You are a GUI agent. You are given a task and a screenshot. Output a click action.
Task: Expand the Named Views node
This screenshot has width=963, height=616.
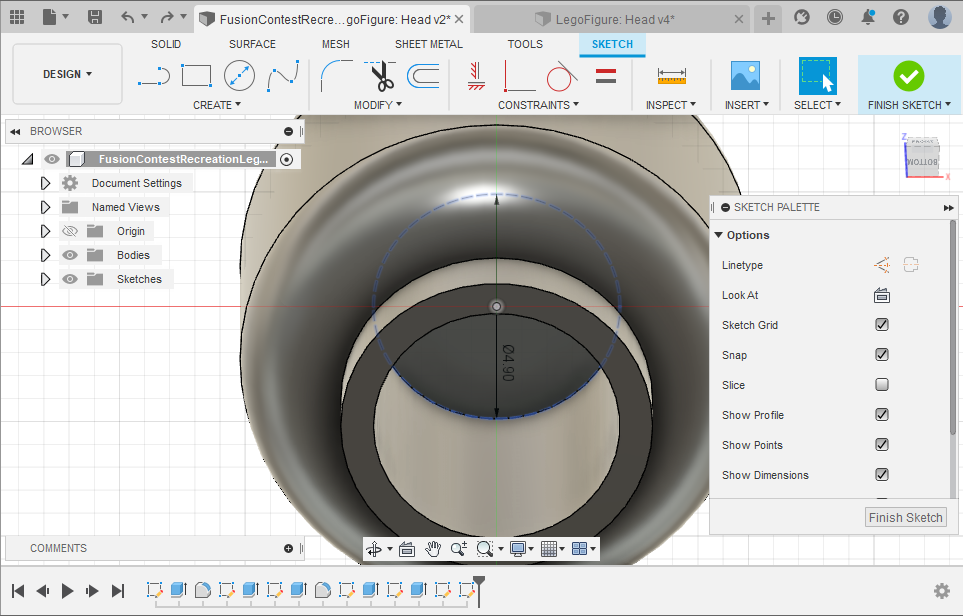pos(45,207)
